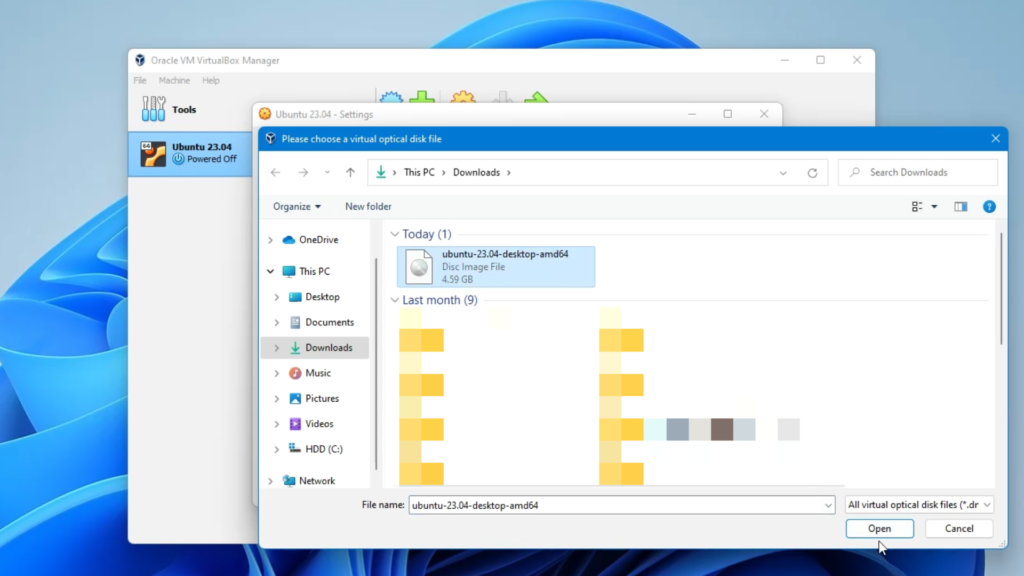1024x576 pixels.
Task: Collapse the Today (1) group
Action: [394, 234]
